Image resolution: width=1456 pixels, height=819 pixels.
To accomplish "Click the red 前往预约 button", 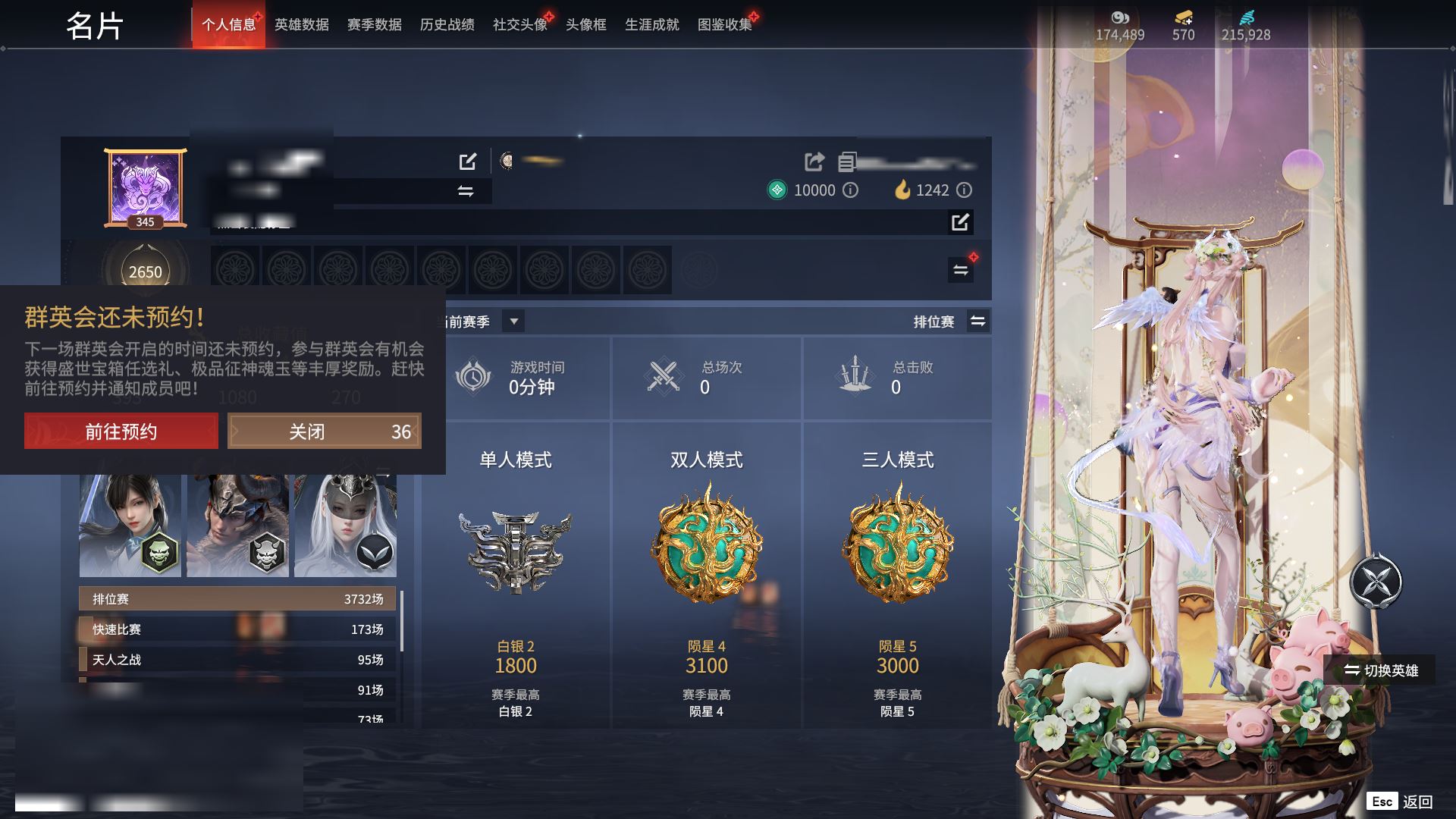I will tap(121, 431).
